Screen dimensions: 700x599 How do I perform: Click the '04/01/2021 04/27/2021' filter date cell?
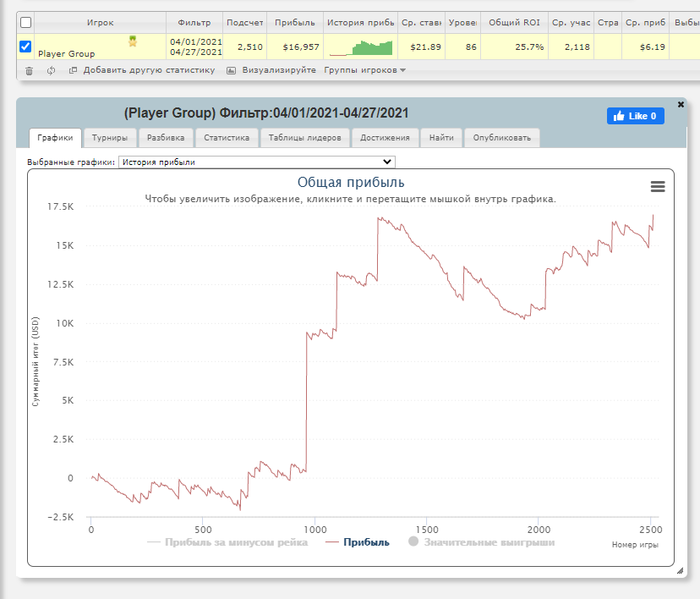196,47
